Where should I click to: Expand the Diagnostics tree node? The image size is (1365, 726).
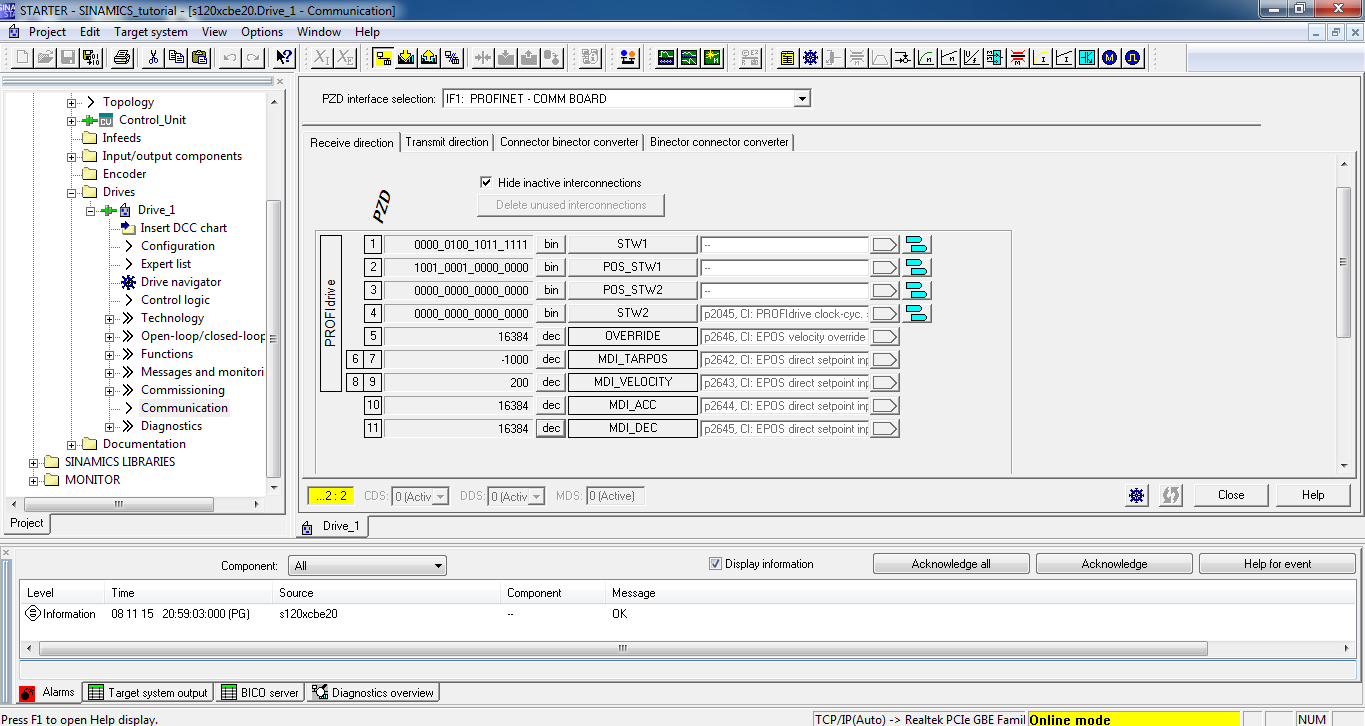tap(109, 426)
